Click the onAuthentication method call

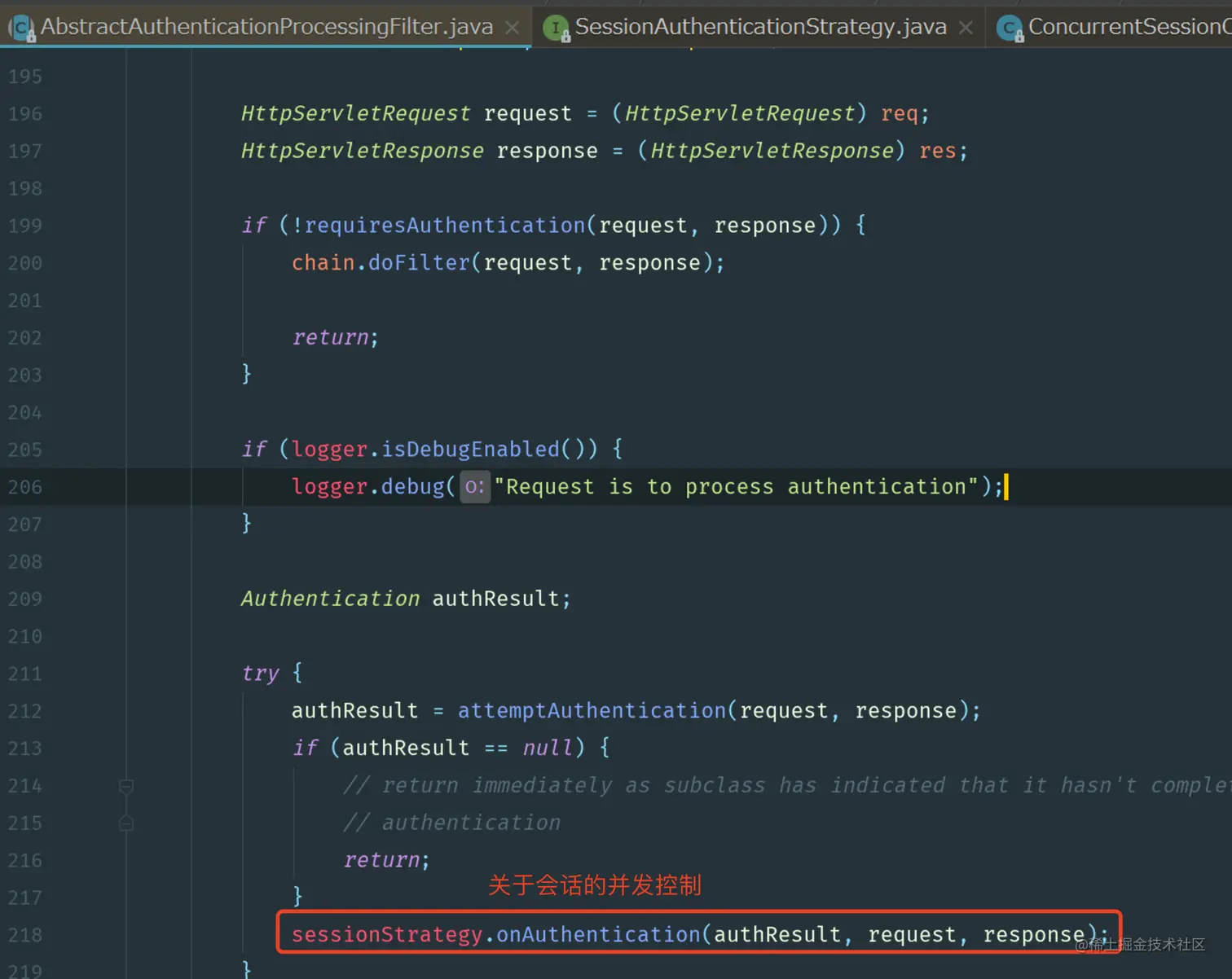click(599, 935)
